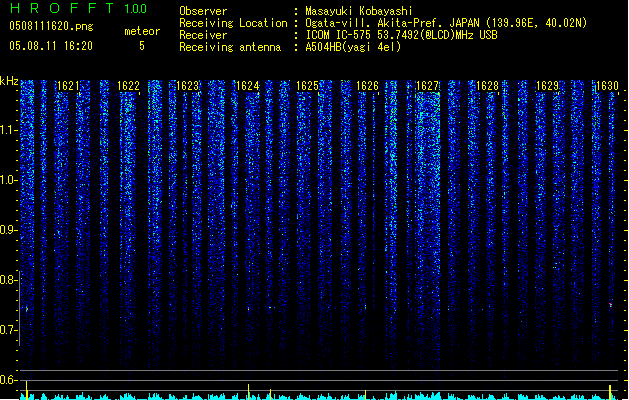
Task: Click the 1.1 kHz axis label
Action: (x=8, y=130)
